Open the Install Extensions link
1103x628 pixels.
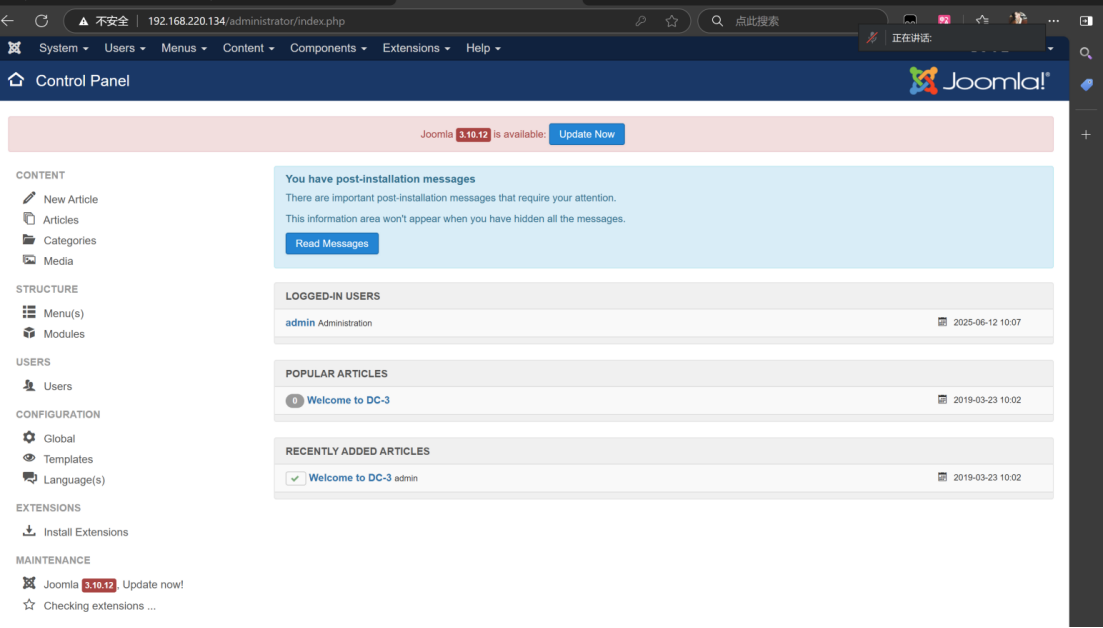pyautogui.click(x=86, y=532)
